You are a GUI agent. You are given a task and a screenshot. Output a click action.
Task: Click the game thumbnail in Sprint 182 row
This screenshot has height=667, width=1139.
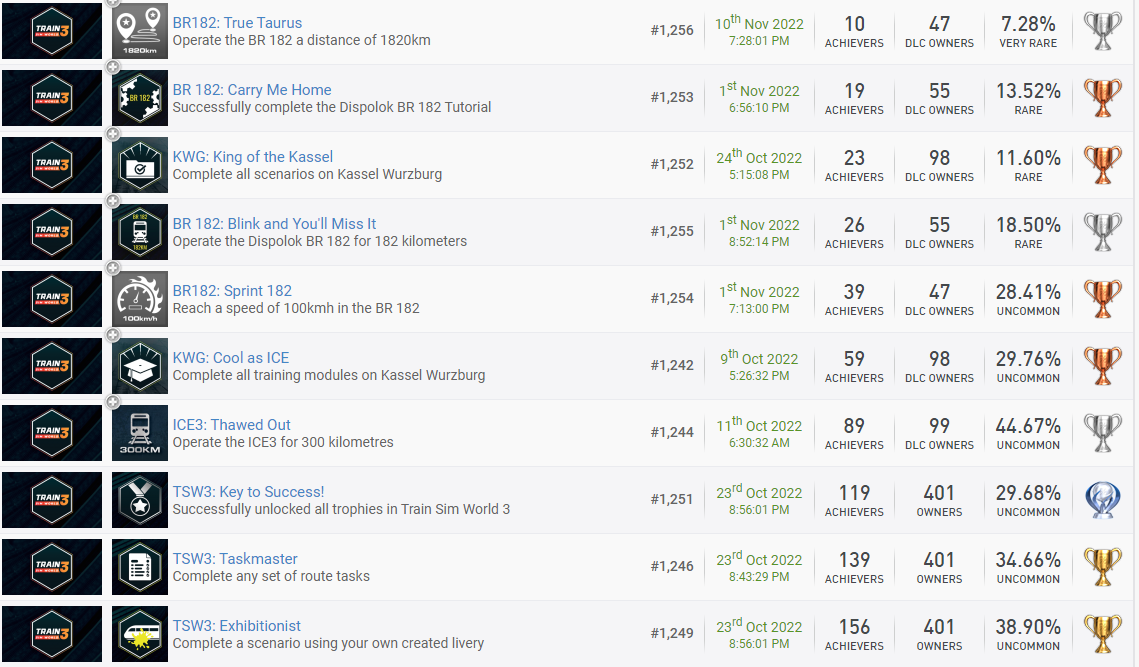[x=52, y=299]
